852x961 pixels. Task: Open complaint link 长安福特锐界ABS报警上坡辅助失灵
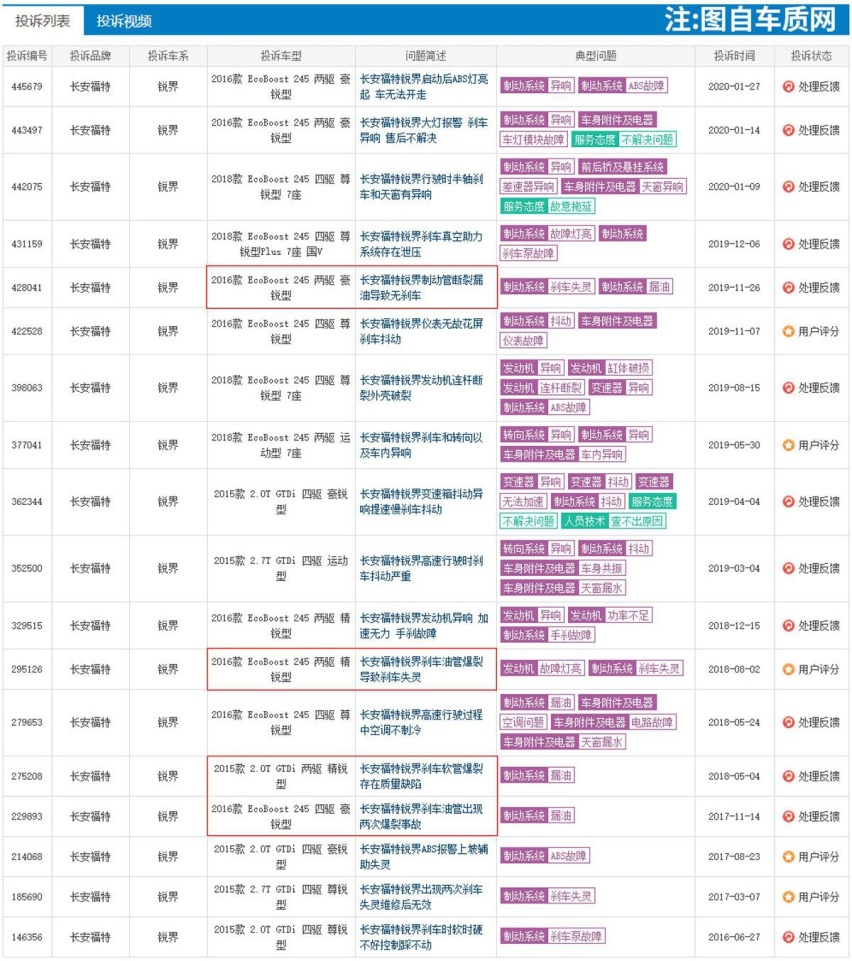424,856
